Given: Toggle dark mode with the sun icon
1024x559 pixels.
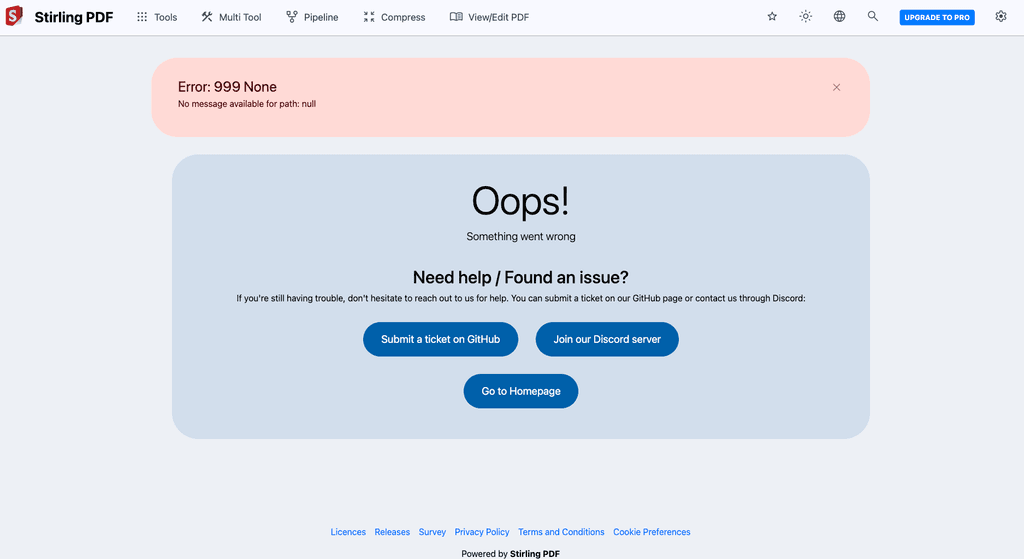Looking at the screenshot, I should click(x=806, y=17).
